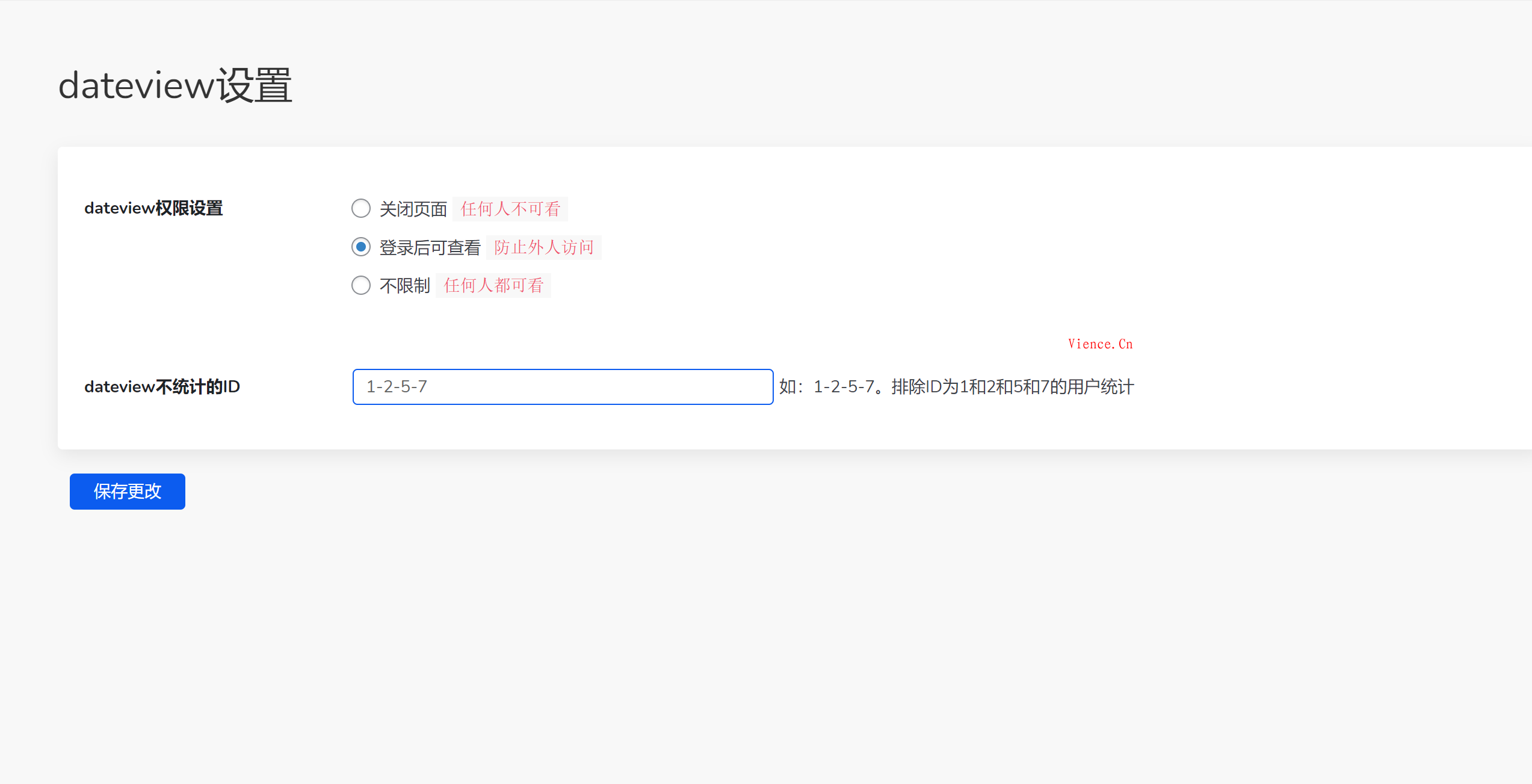Click the 不限制 option label text
The image size is (1532, 784).
[x=404, y=286]
